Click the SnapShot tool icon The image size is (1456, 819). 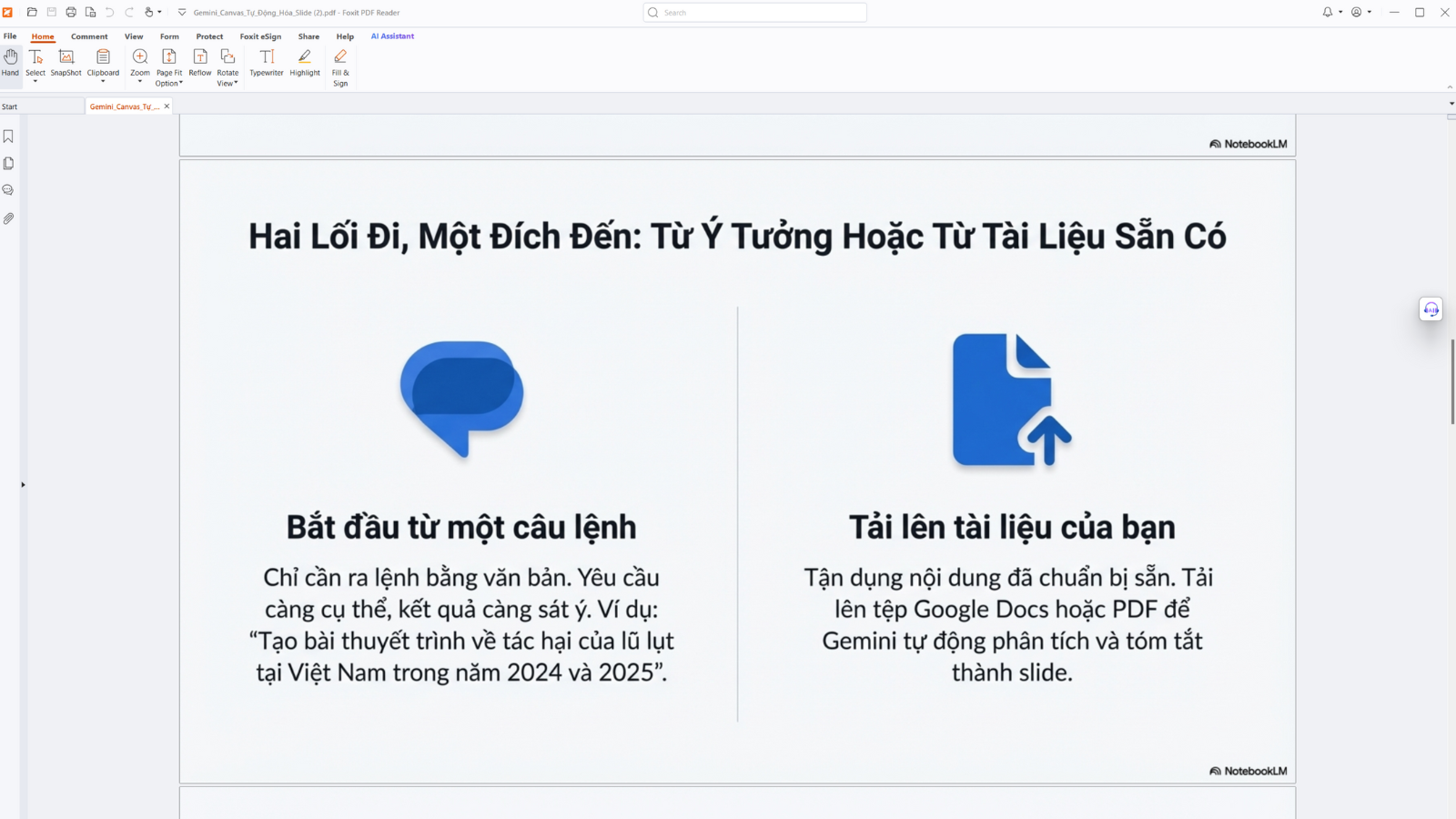(x=66, y=57)
